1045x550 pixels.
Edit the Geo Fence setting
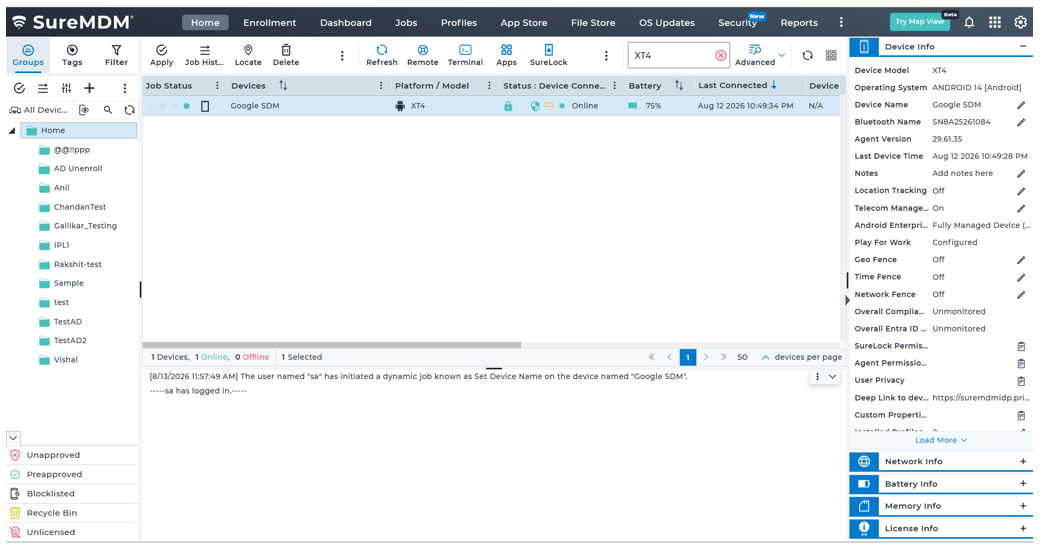pyautogui.click(x=1021, y=260)
